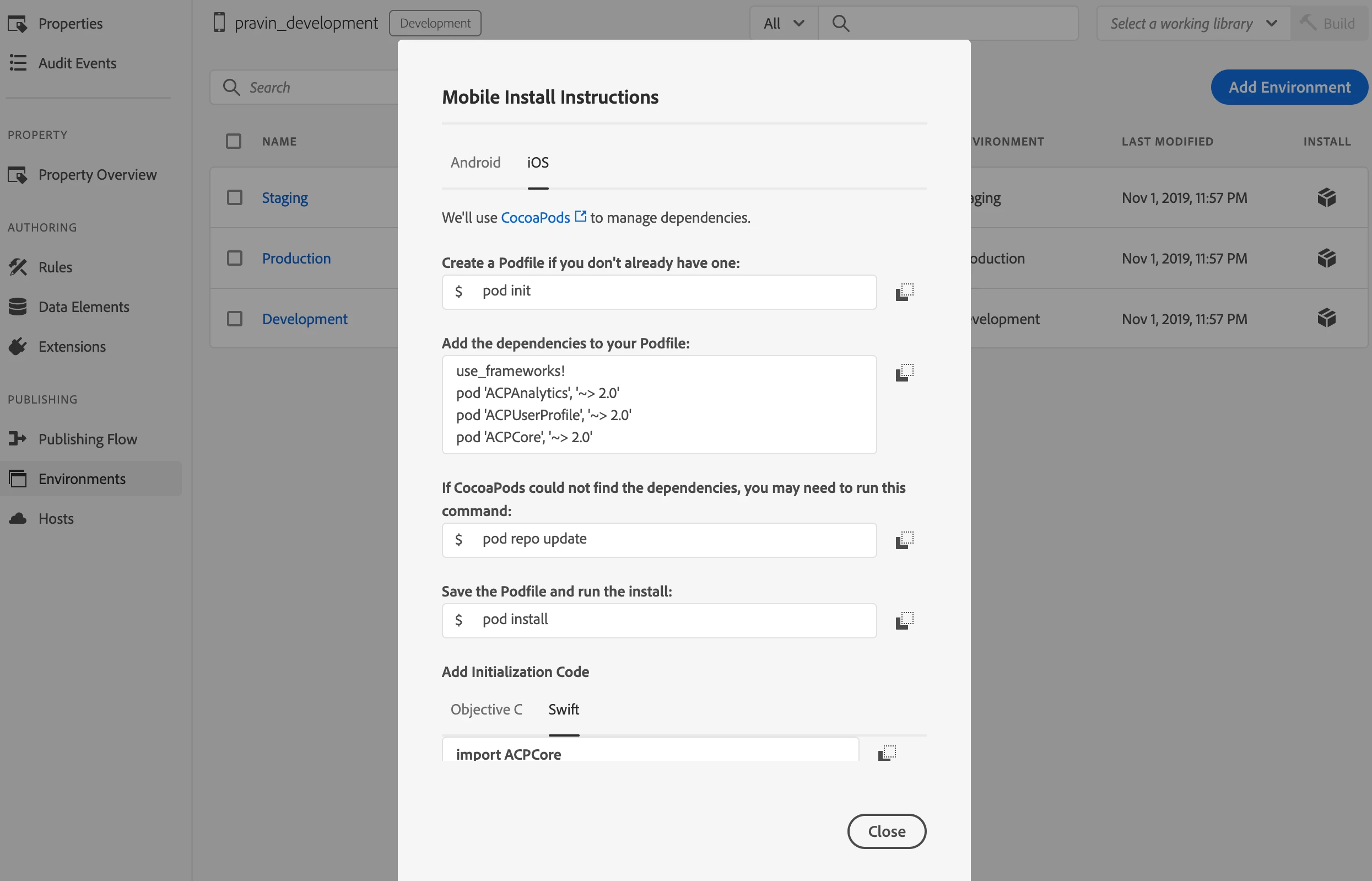Click the Extensions plug icon in sidebar
1372x881 pixels.
(18, 347)
